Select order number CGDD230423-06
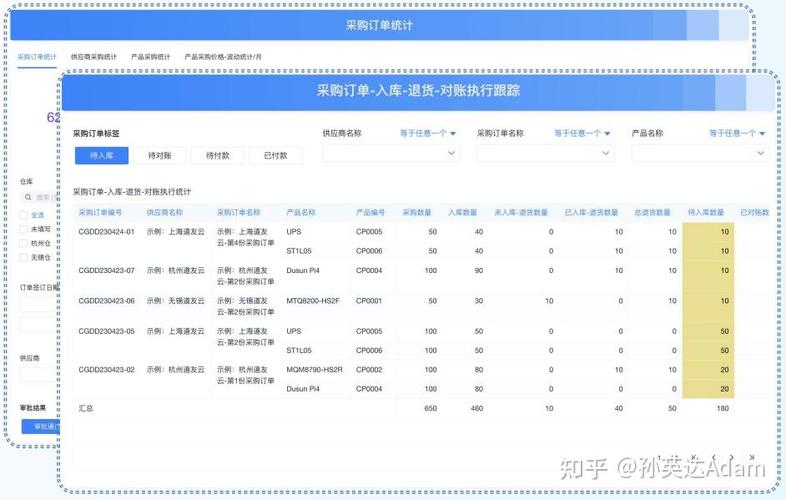Image resolution: width=786 pixels, height=500 pixels. click(x=106, y=301)
